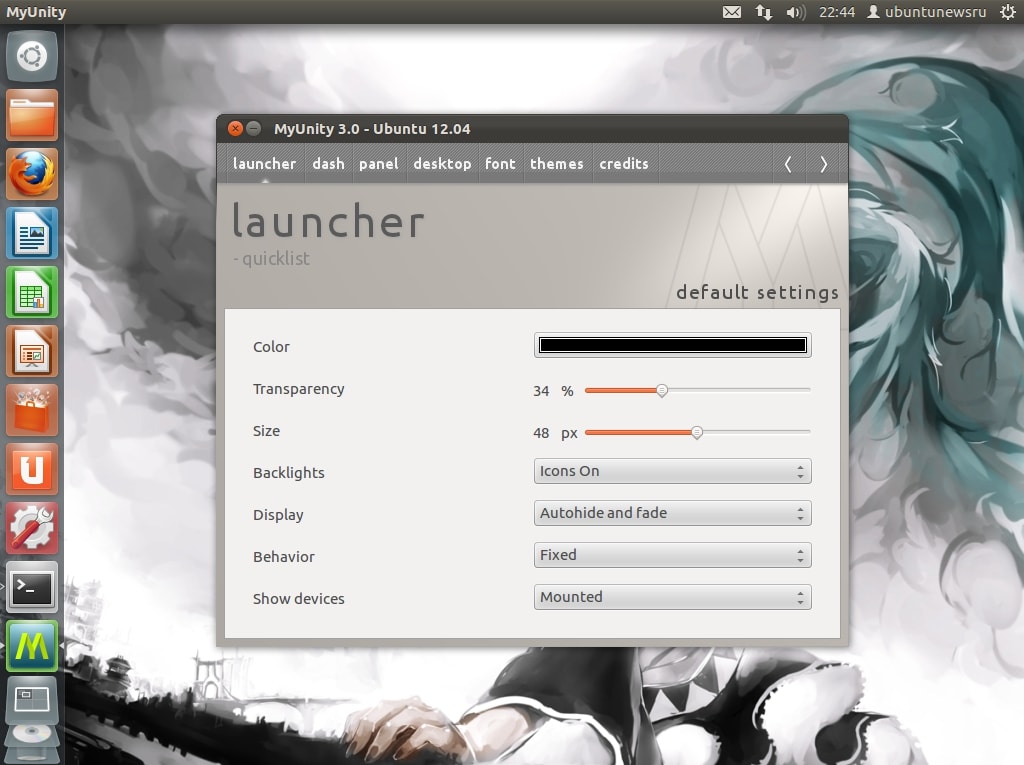Launch Firefox from the launcher
This screenshot has height=765, width=1024.
tap(32, 174)
